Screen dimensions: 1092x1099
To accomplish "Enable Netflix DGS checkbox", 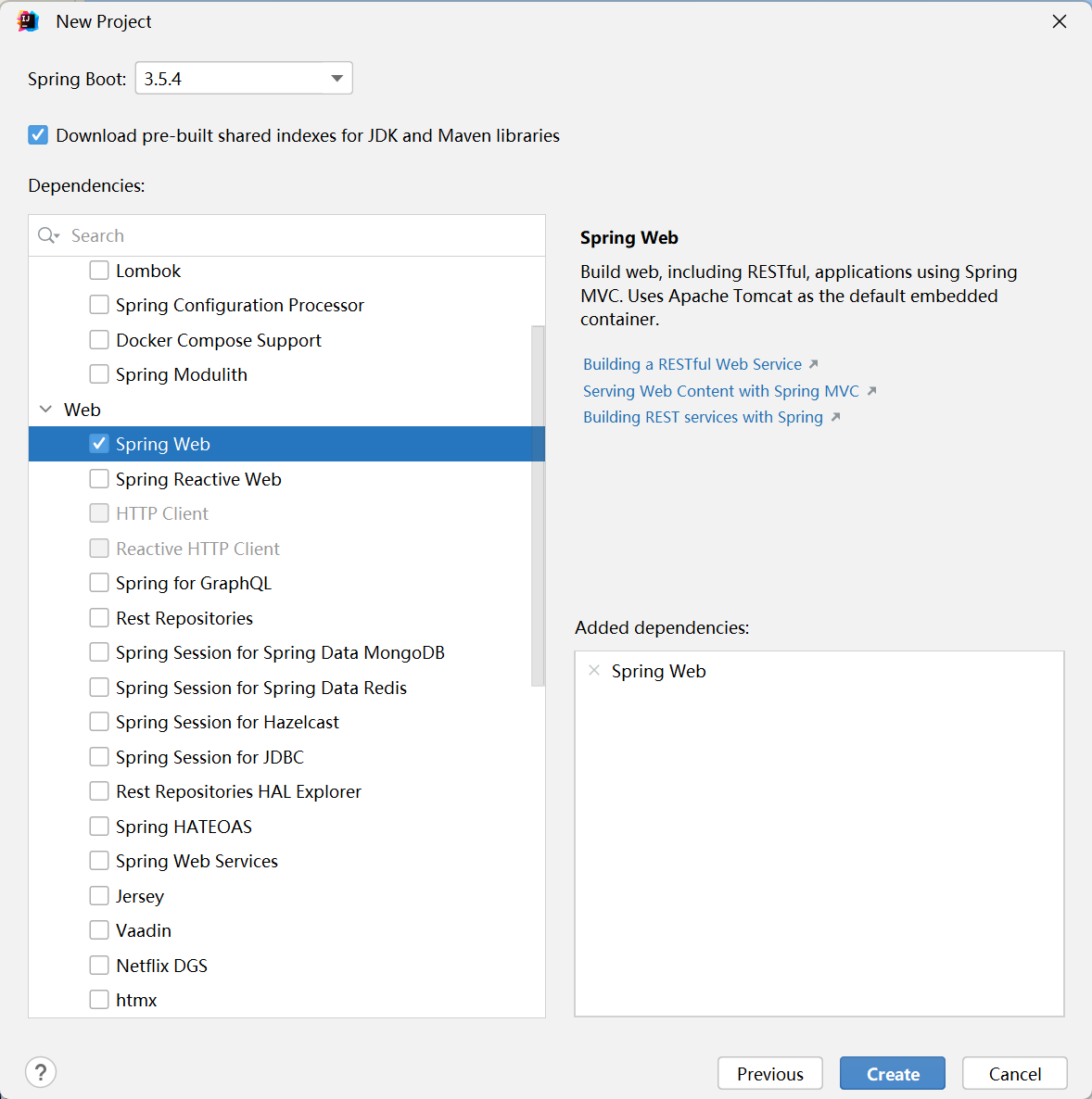I will tap(99, 966).
